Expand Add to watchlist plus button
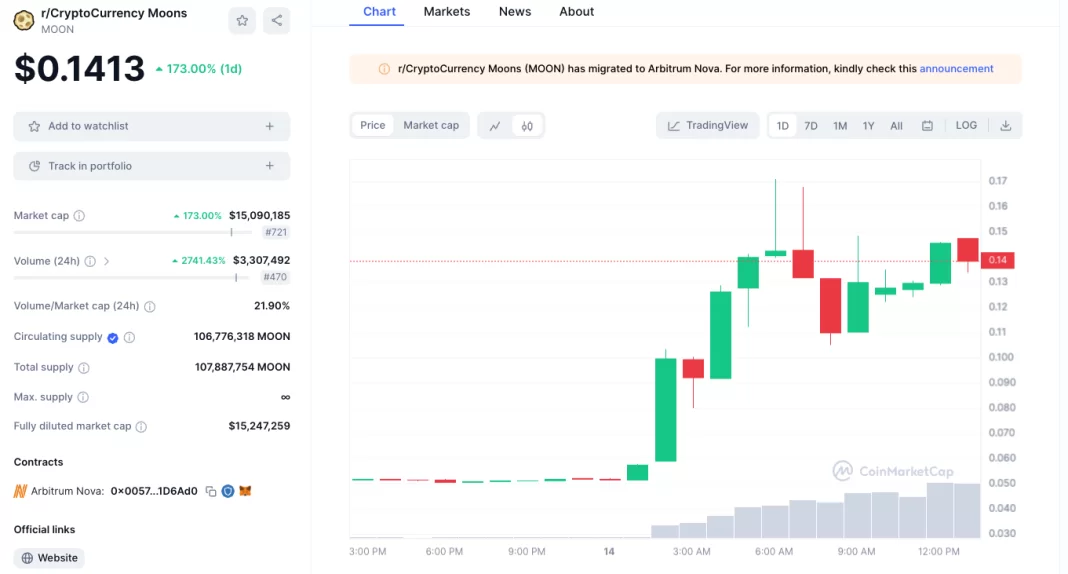The image size is (1068, 574). click(269, 126)
